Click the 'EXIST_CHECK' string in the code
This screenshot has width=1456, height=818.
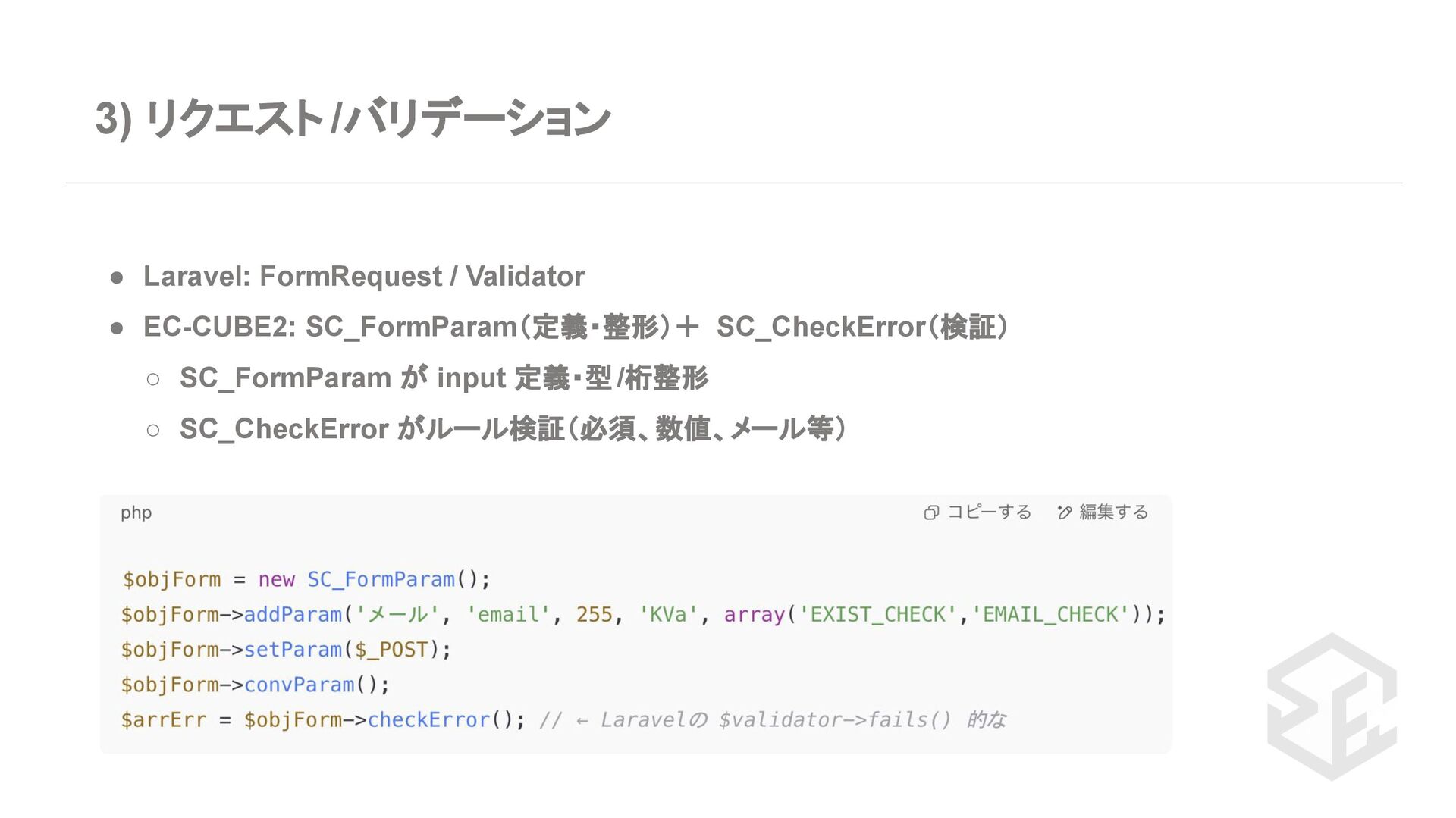(x=877, y=614)
